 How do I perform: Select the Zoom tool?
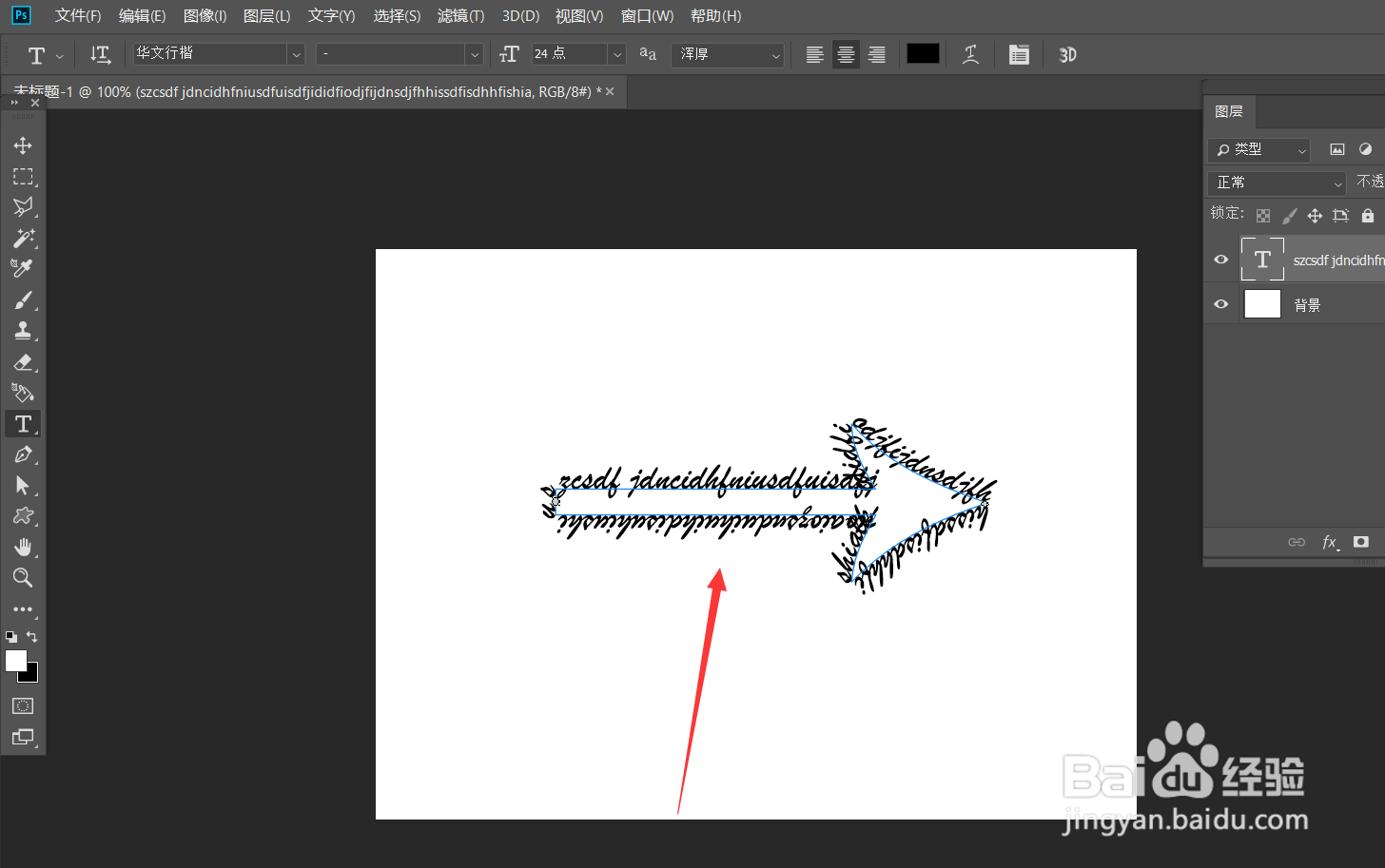point(23,578)
